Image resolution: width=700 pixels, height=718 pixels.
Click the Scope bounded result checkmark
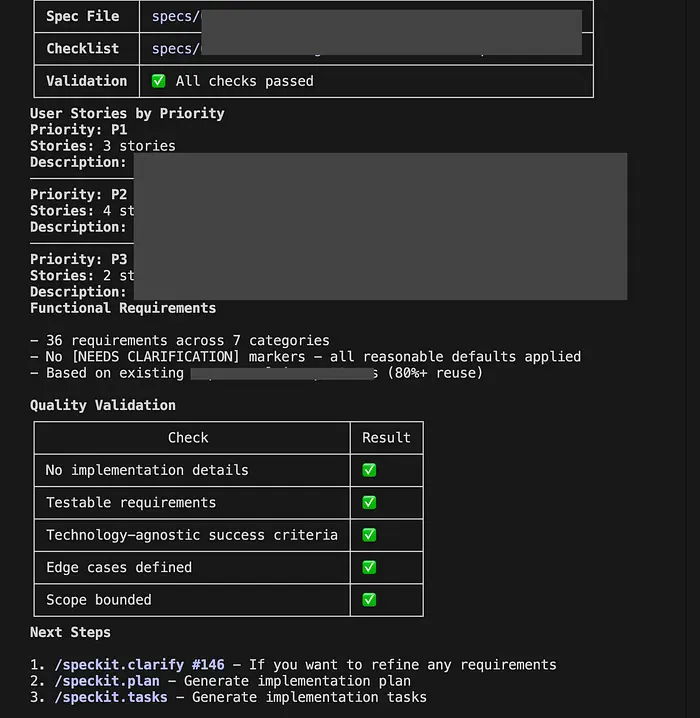tap(369, 600)
